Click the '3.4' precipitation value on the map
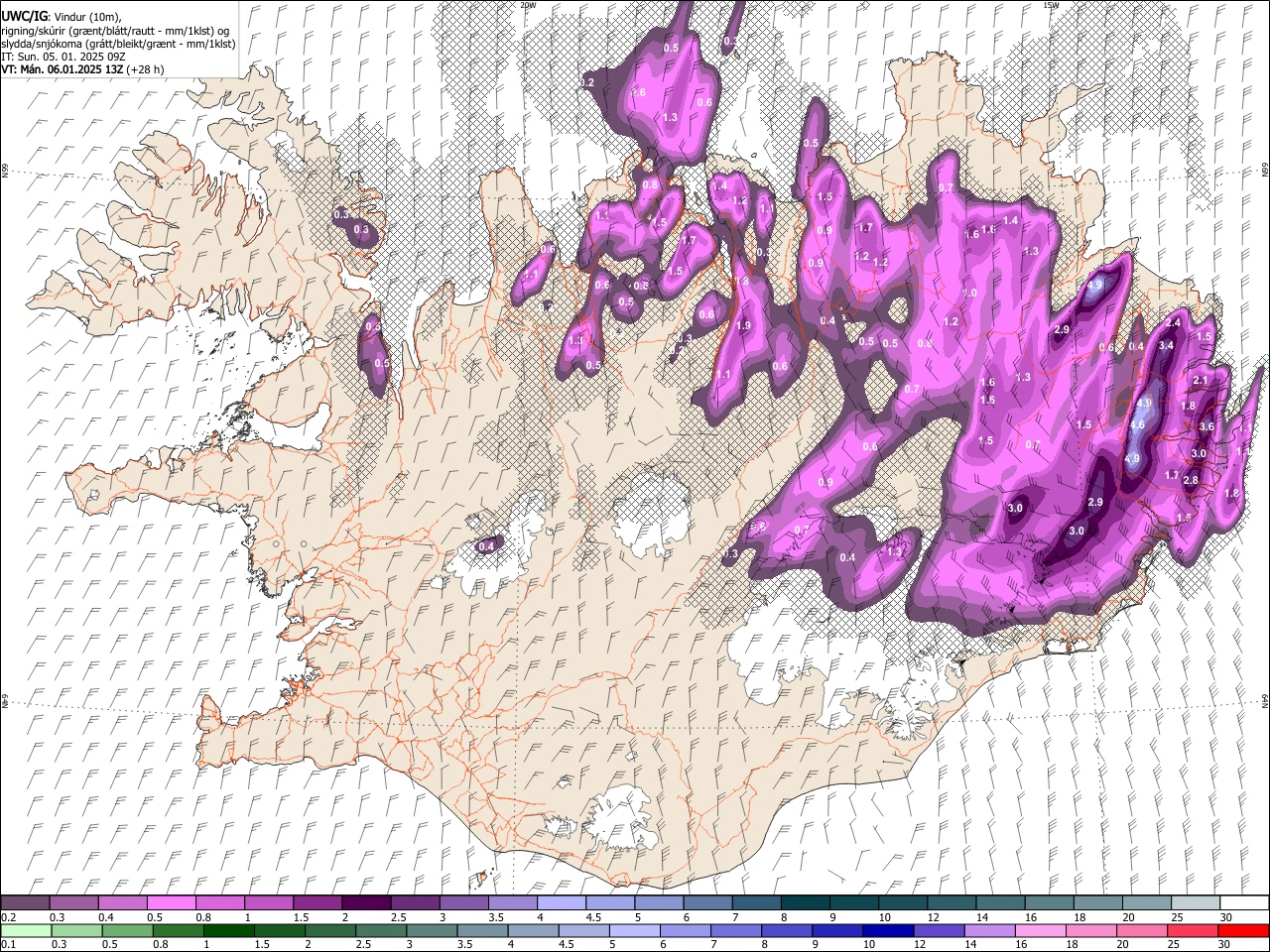This screenshot has height=952, width=1270. 1167,345
